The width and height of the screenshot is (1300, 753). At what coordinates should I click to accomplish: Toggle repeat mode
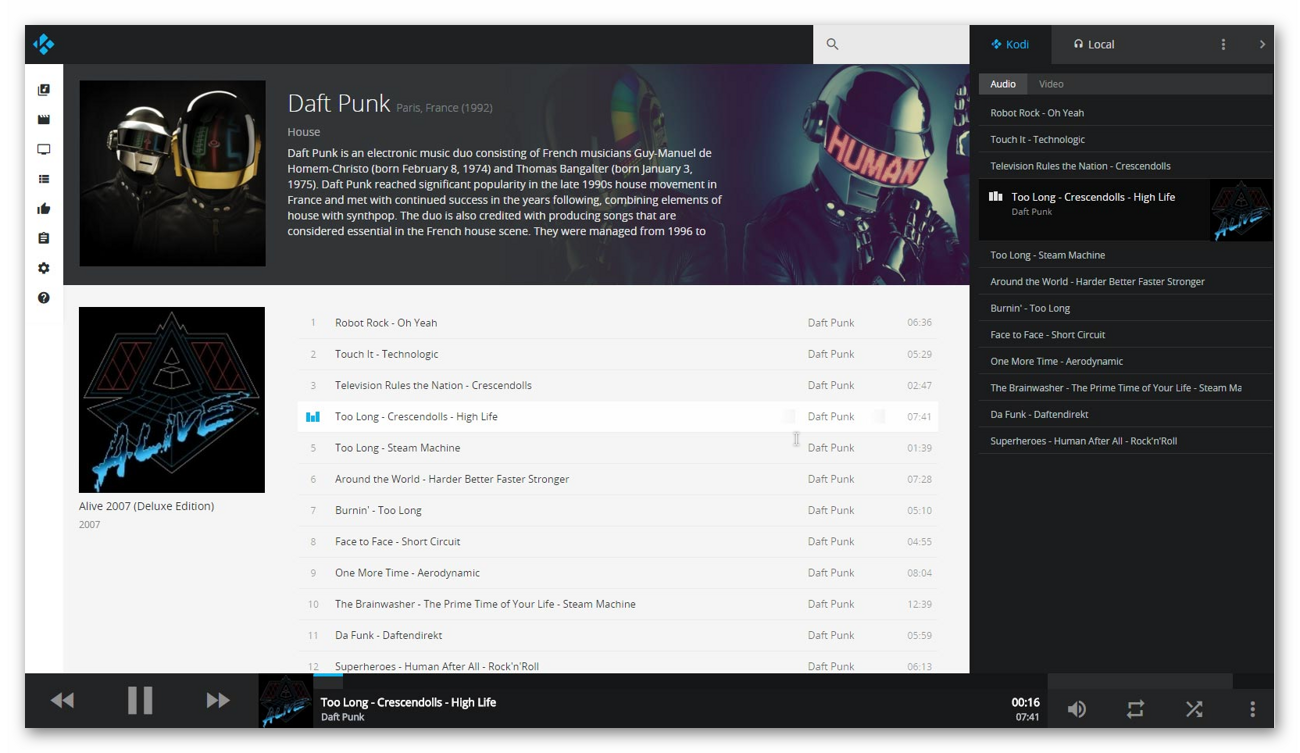coord(1135,709)
